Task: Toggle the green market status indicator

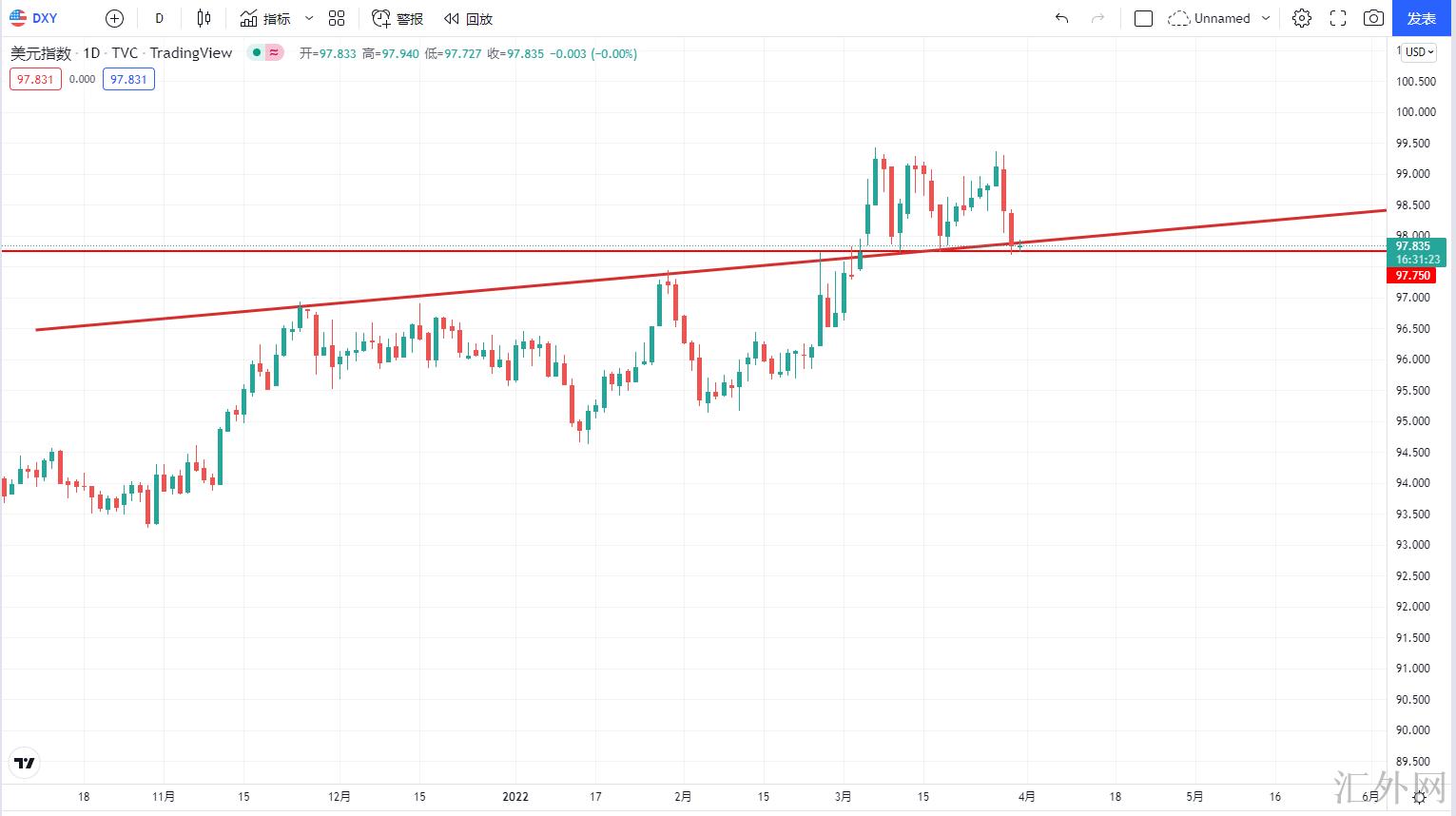Action: tap(257, 53)
